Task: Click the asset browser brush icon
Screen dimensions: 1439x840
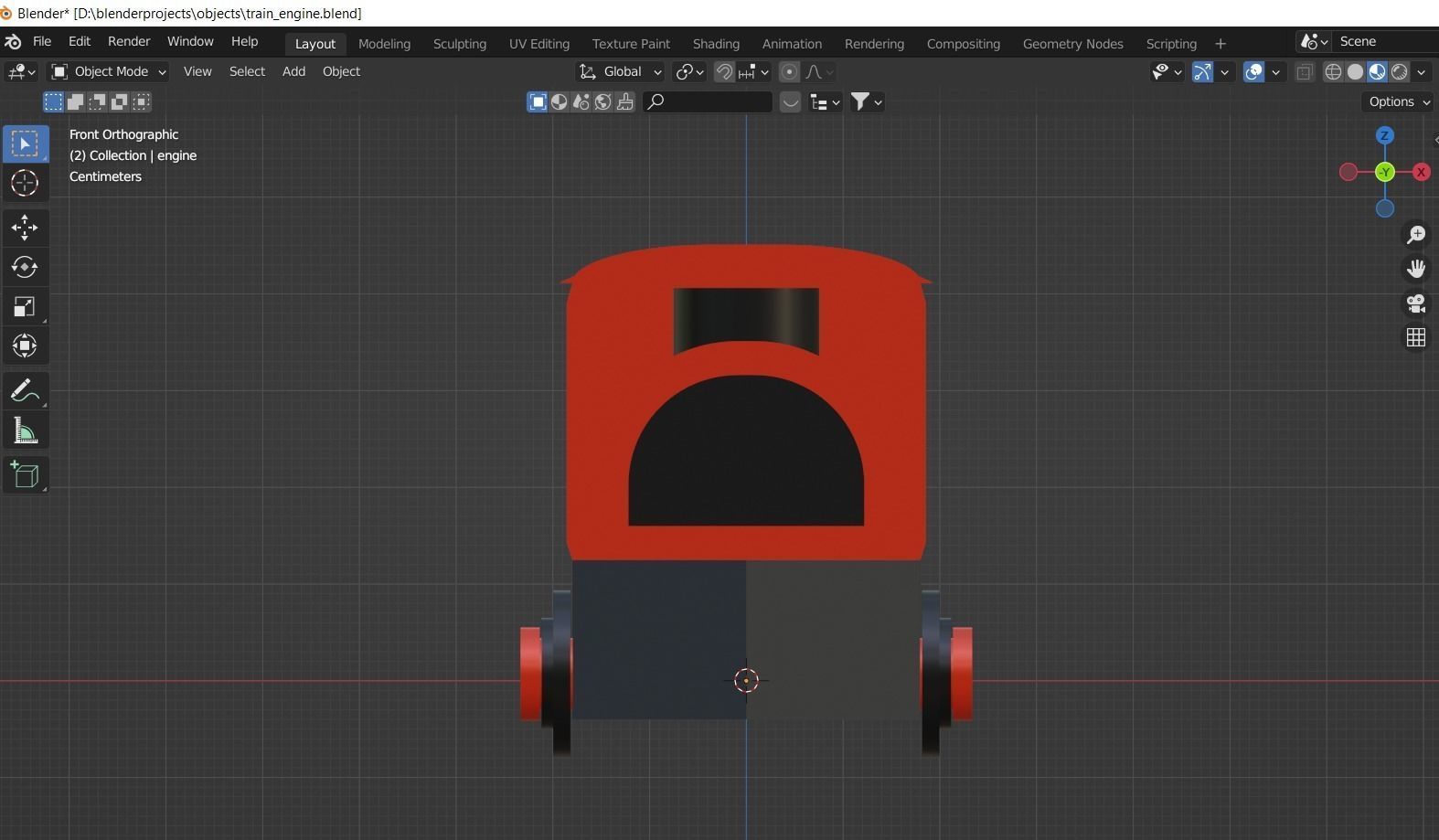Action: (625, 101)
